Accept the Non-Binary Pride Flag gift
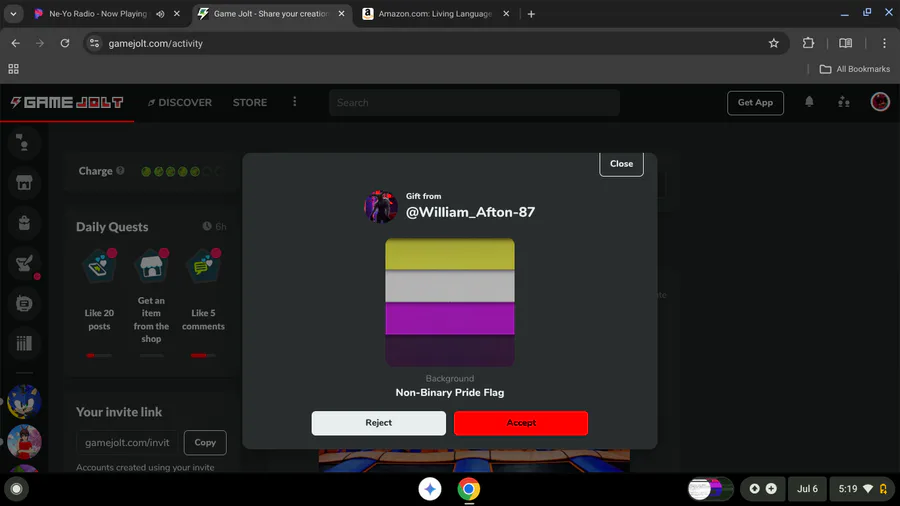The height and width of the screenshot is (506, 900). coord(521,423)
